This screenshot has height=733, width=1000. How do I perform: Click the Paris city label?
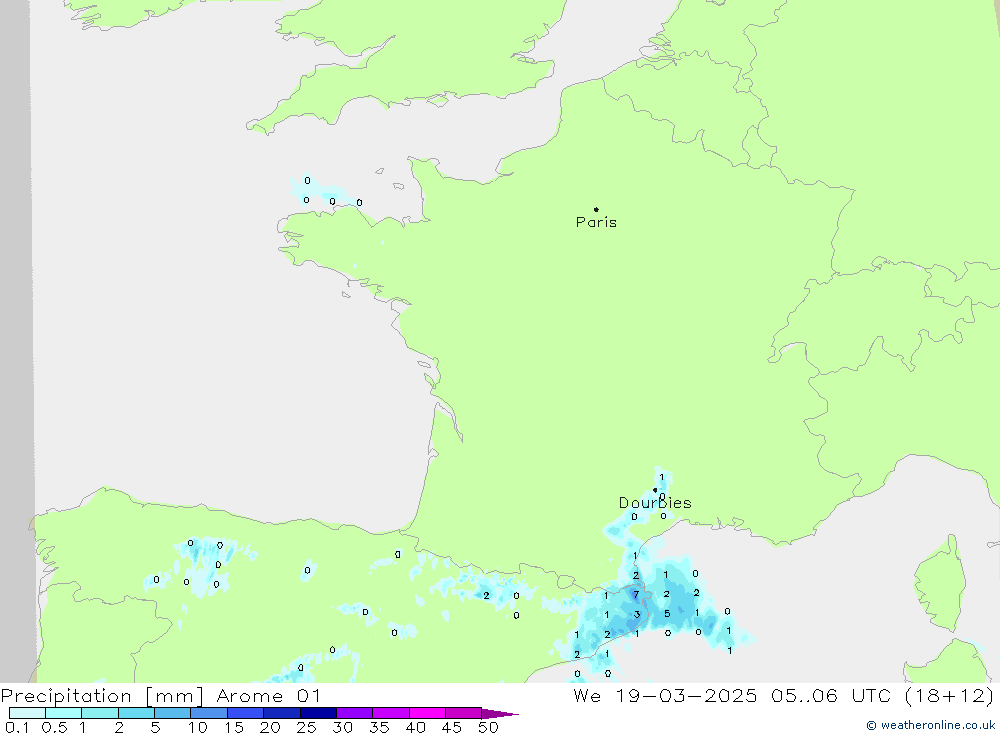pyautogui.click(x=596, y=222)
